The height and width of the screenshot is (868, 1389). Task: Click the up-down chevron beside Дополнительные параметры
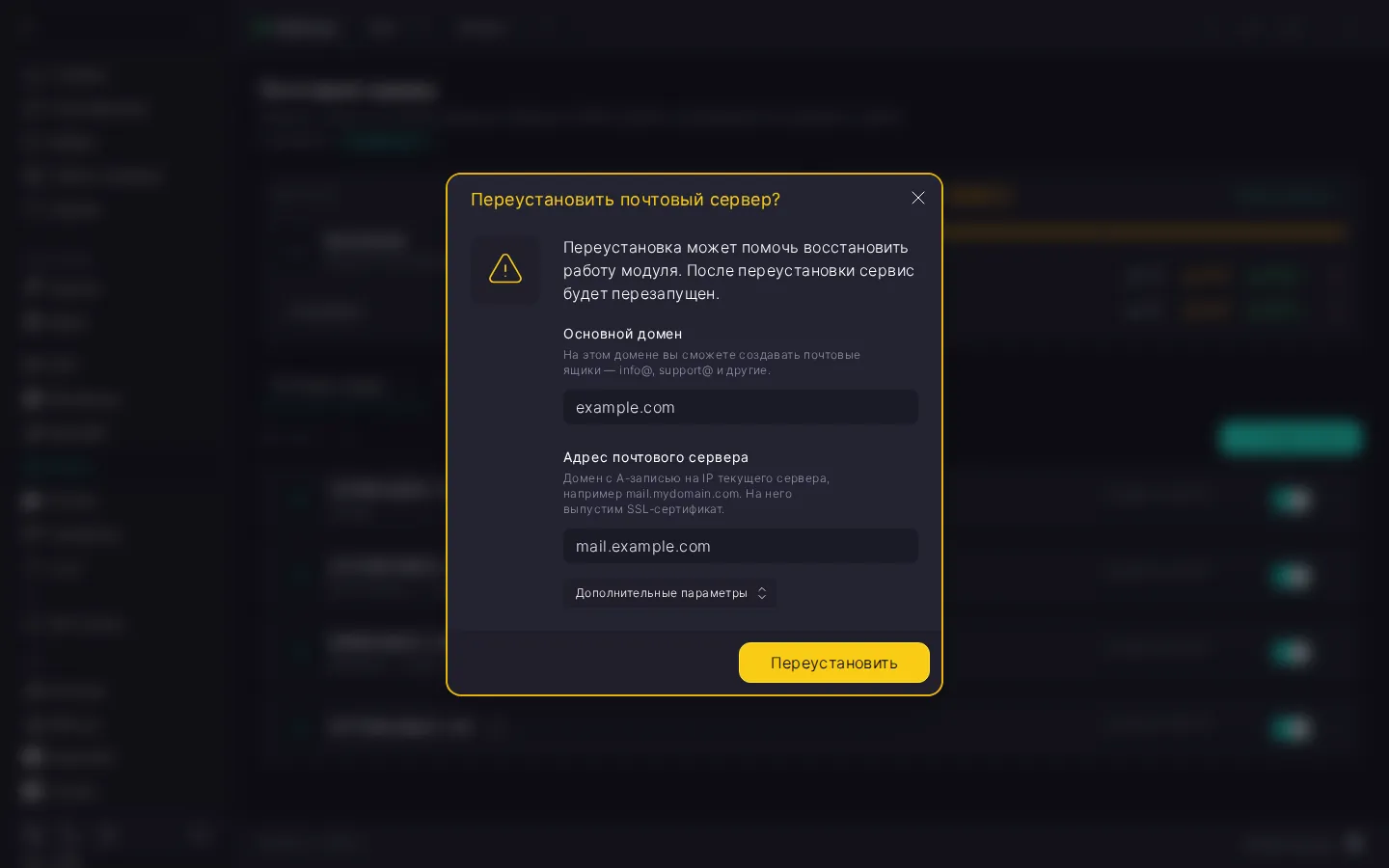pos(762,593)
